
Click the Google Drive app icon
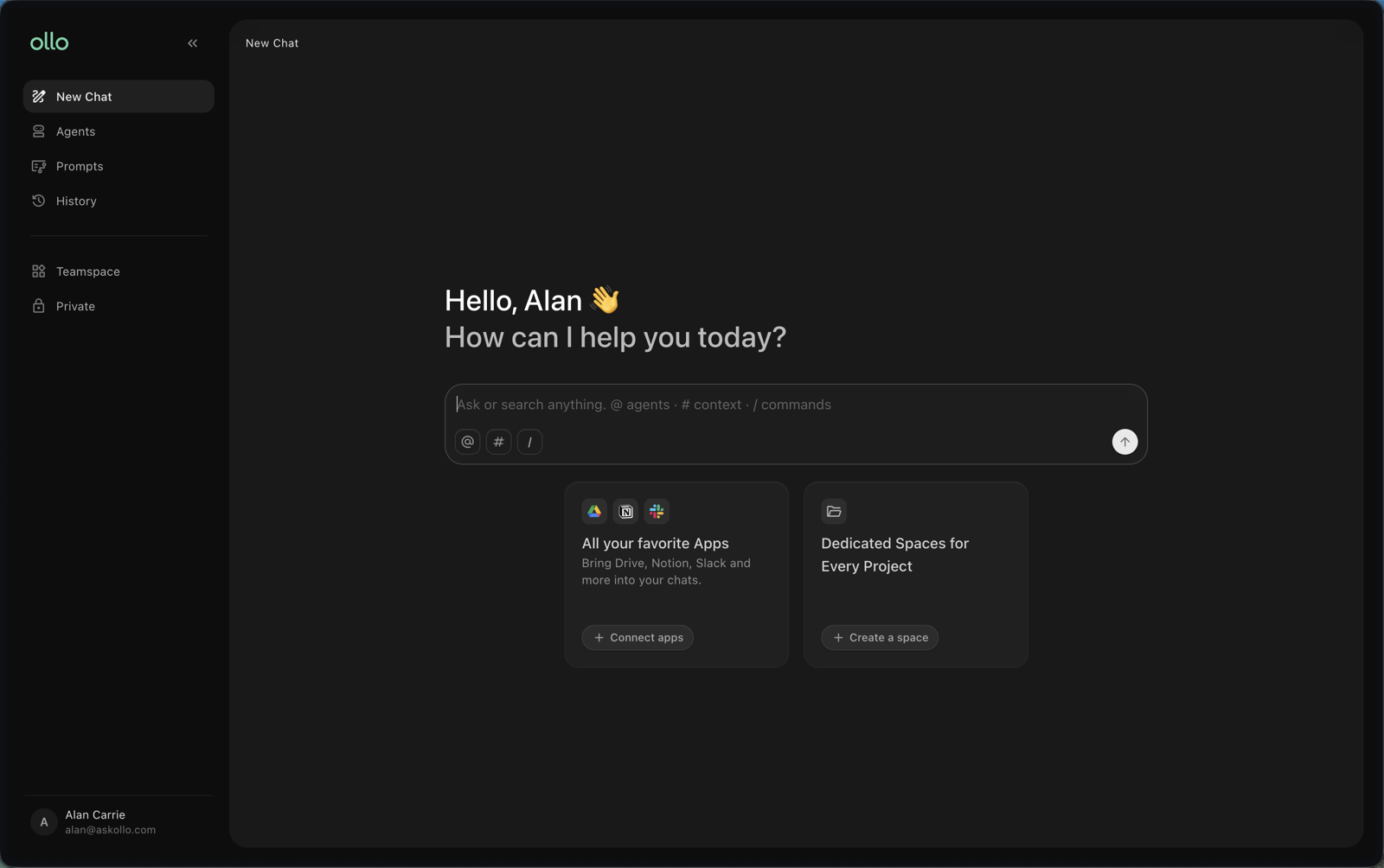pyautogui.click(x=594, y=512)
